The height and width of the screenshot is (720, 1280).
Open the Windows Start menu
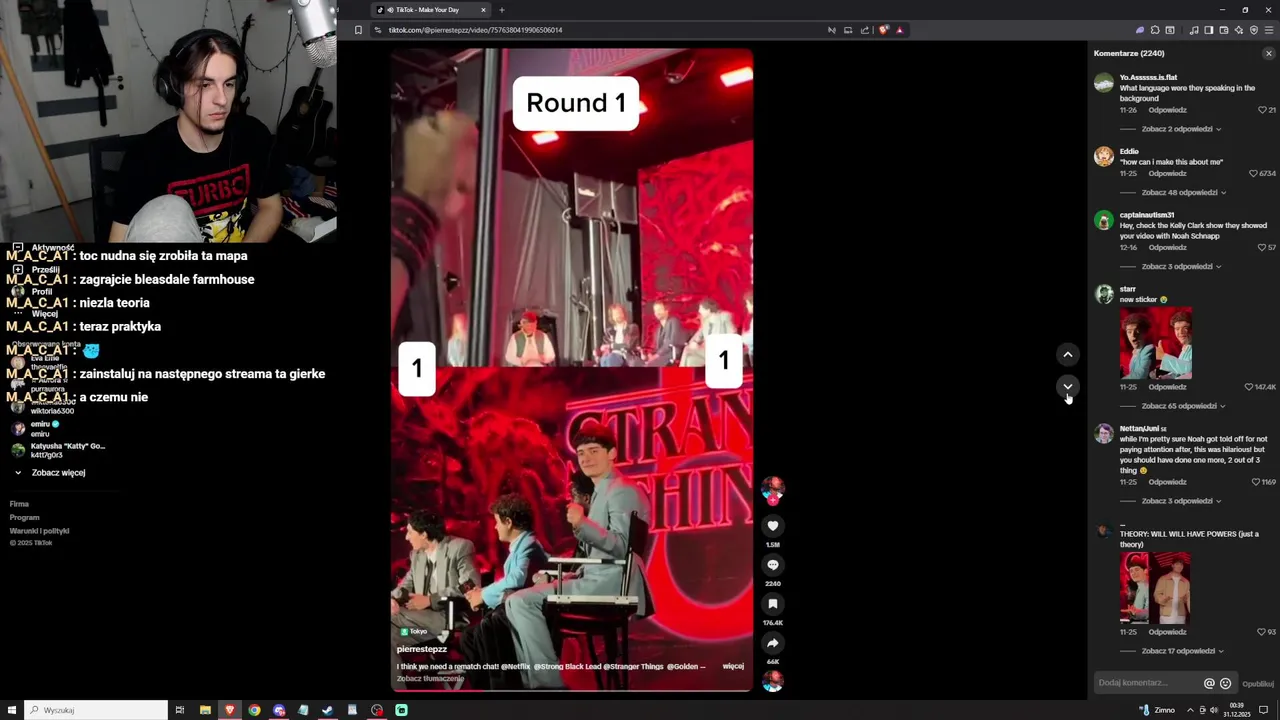click(12, 710)
